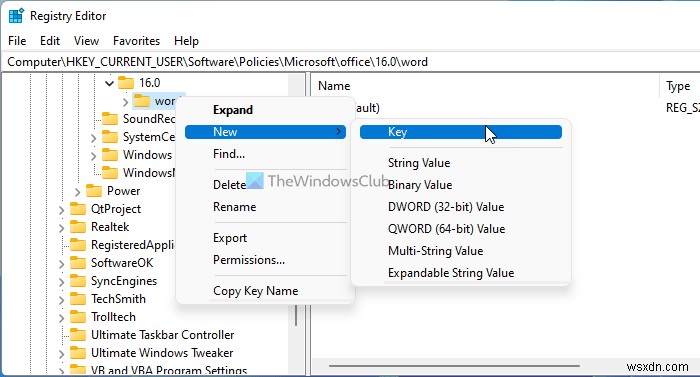Select the Windows tree key
Screen dimensions: 700x377
click(x=147, y=155)
